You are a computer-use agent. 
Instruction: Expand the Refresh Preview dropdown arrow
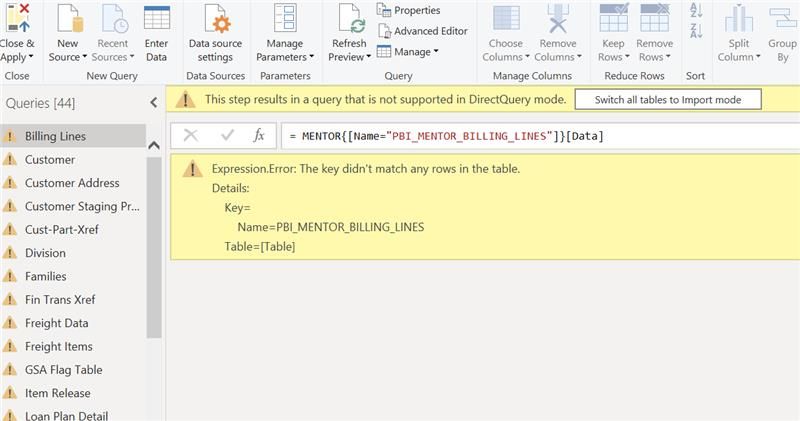[x=368, y=57]
